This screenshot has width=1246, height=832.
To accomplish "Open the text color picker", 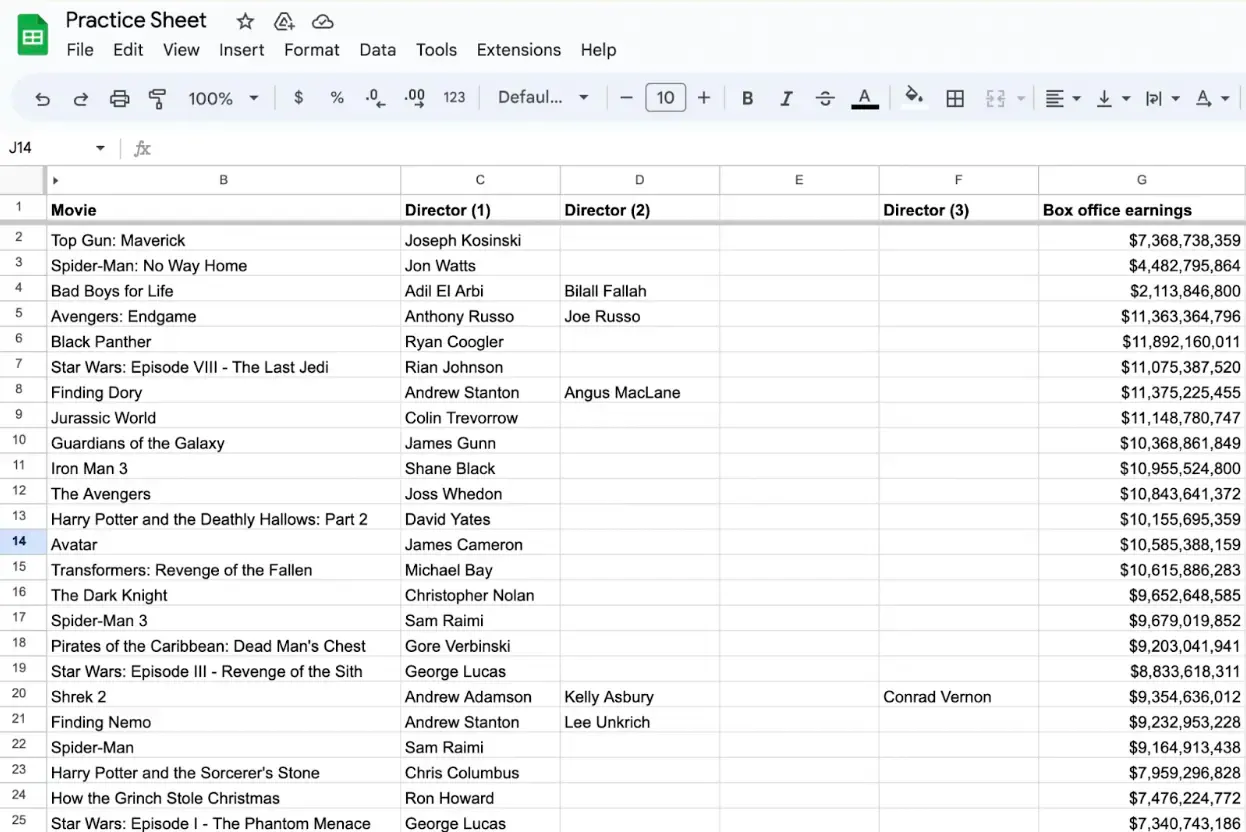I will [865, 98].
